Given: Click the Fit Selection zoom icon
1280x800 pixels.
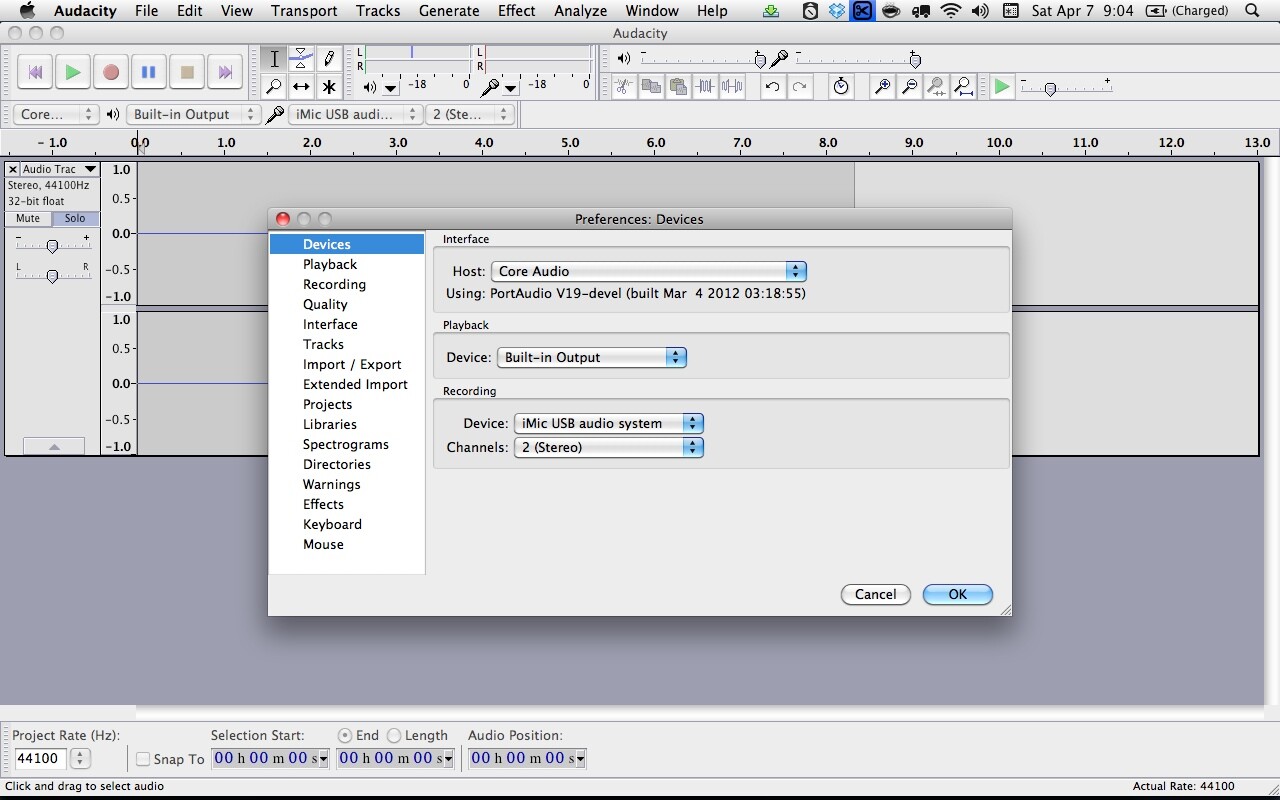Looking at the screenshot, I should coord(936,87).
